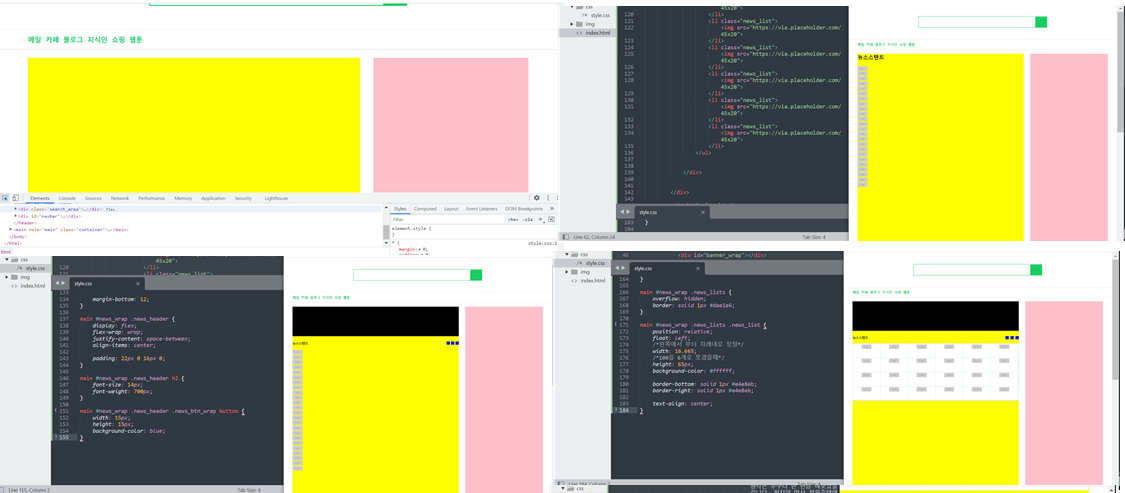Click search input in the news grid preview

(971, 270)
